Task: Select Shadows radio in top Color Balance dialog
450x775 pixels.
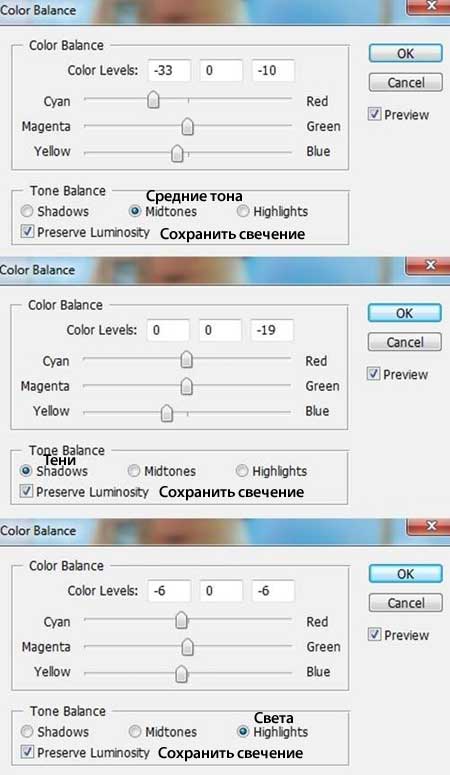Action: click(x=27, y=212)
